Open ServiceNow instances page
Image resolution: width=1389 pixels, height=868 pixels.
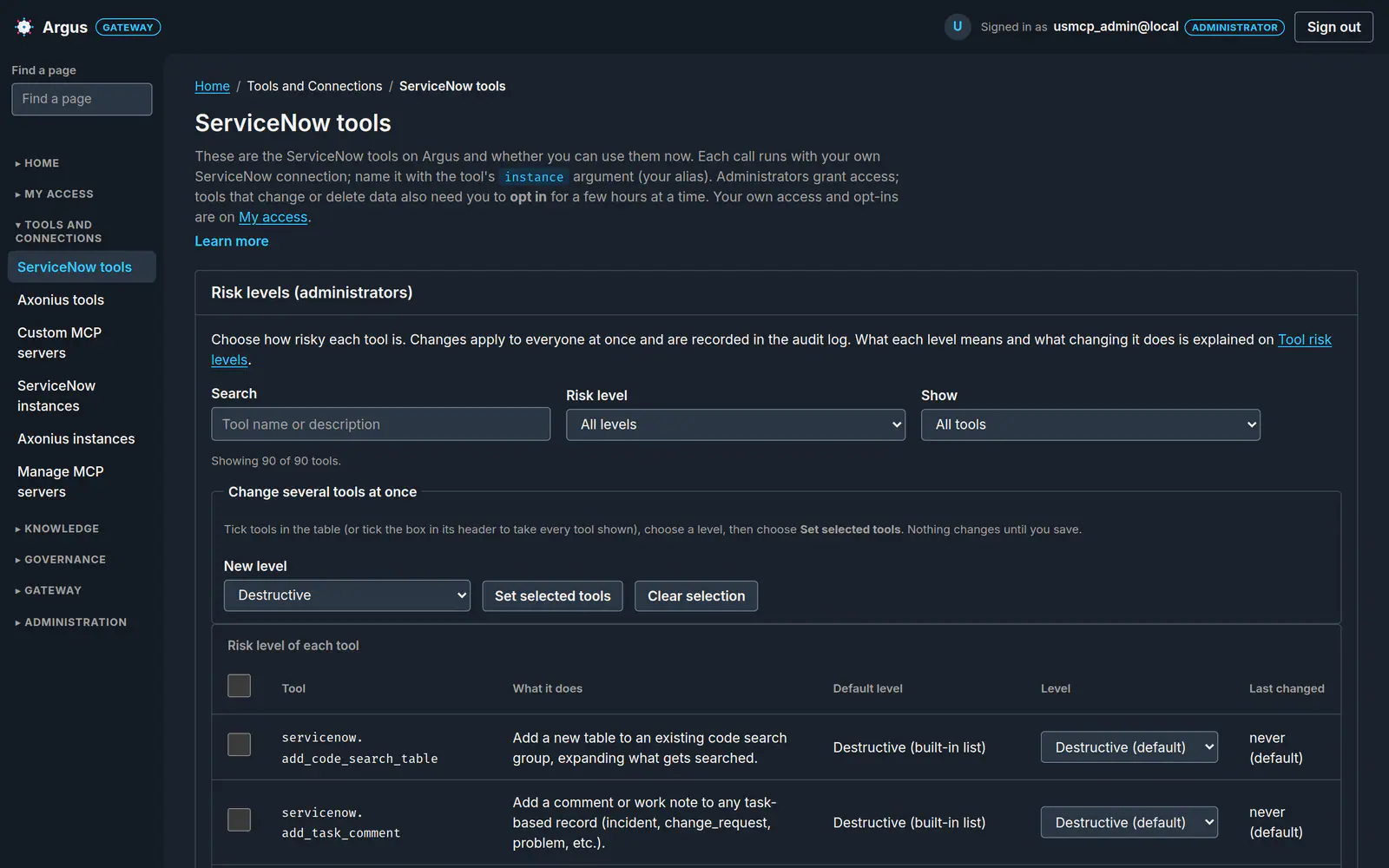tap(82, 396)
